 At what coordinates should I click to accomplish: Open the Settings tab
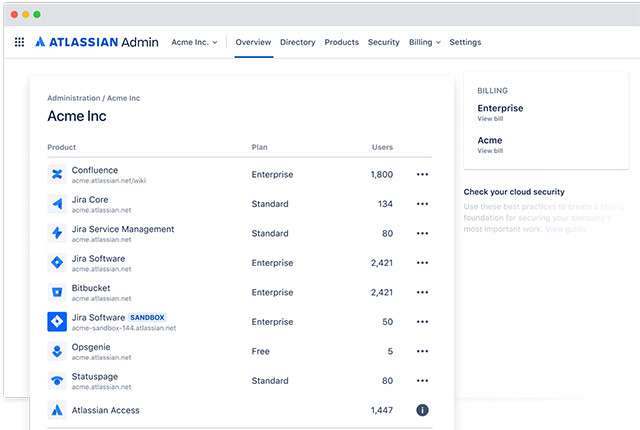coord(465,42)
